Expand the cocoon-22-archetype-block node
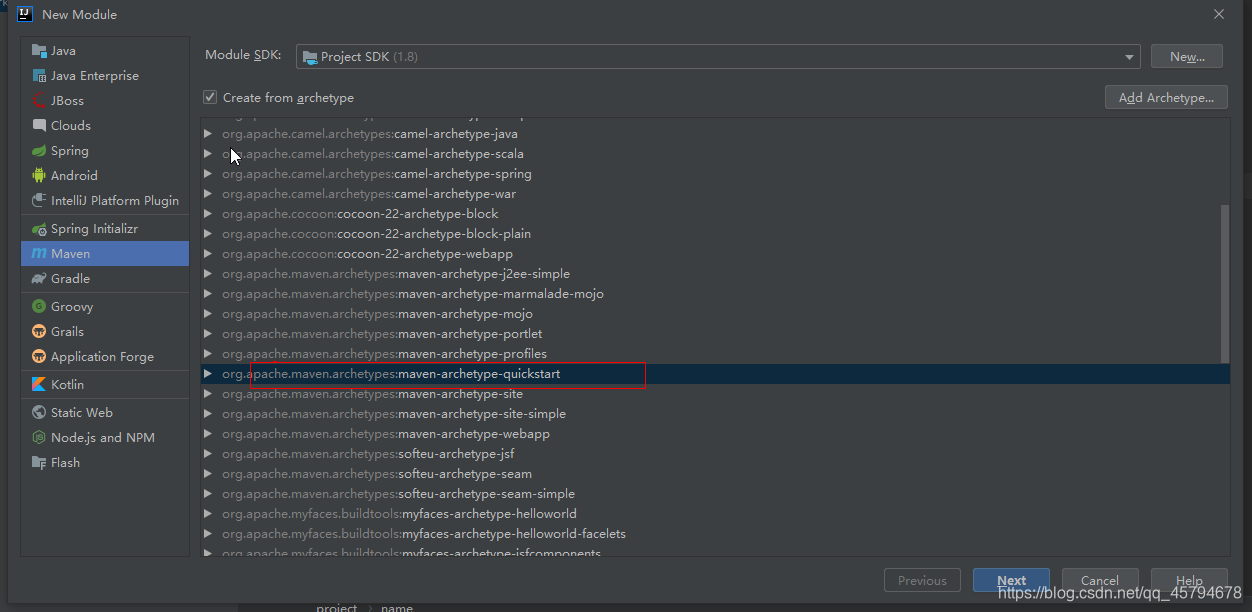The height and width of the screenshot is (612, 1252). point(208,214)
